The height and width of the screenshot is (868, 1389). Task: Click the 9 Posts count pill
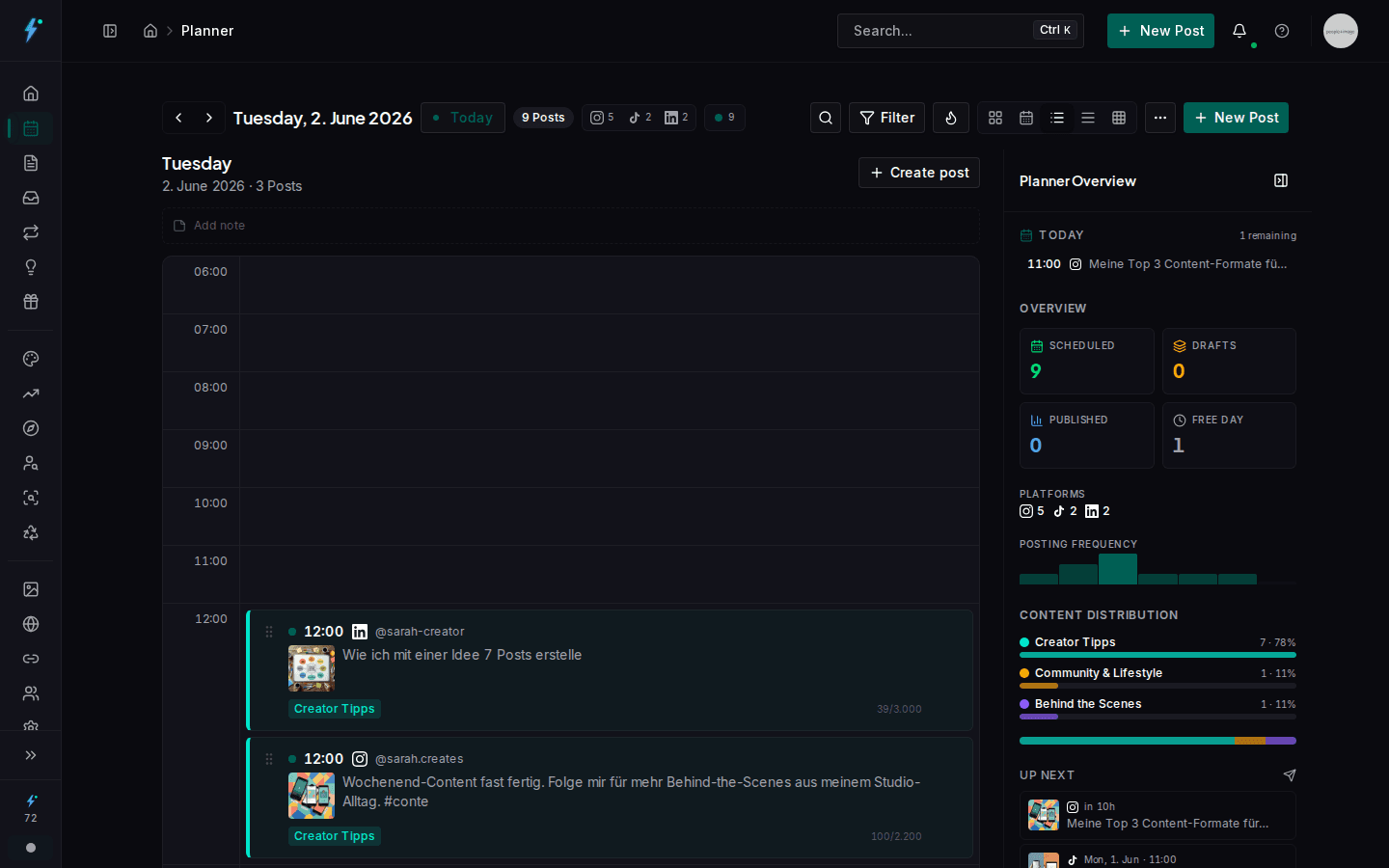pyautogui.click(x=543, y=118)
